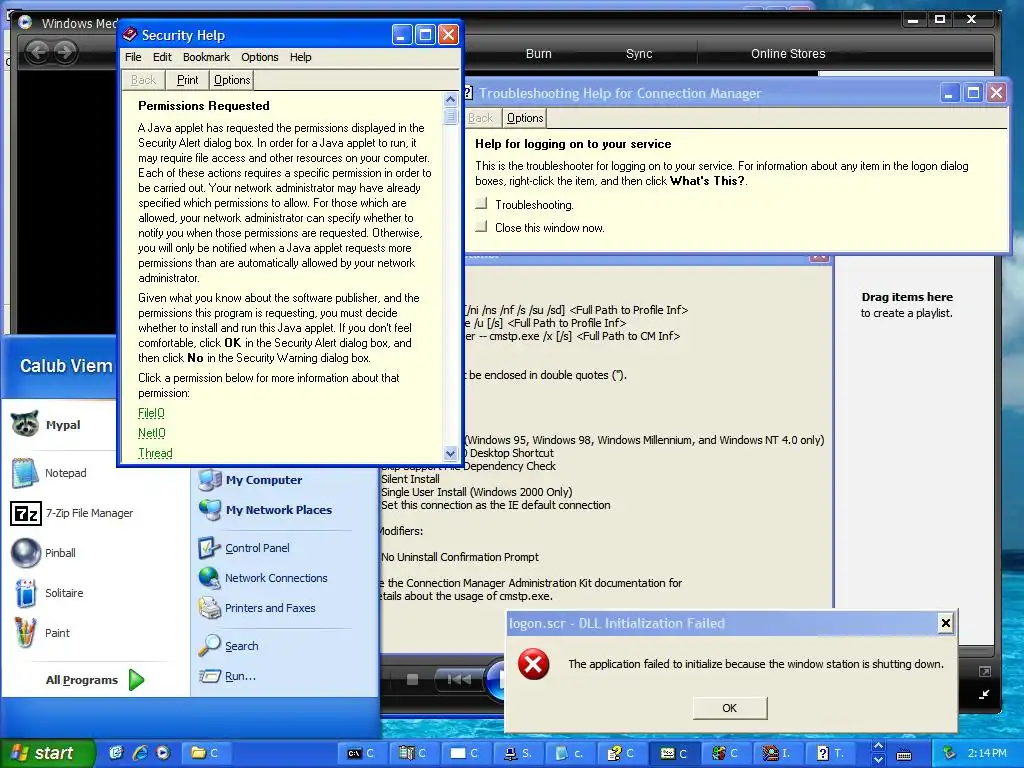The height and width of the screenshot is (768, 1024).
Task: Click Print button in Security Help
Action: point(187,80)
